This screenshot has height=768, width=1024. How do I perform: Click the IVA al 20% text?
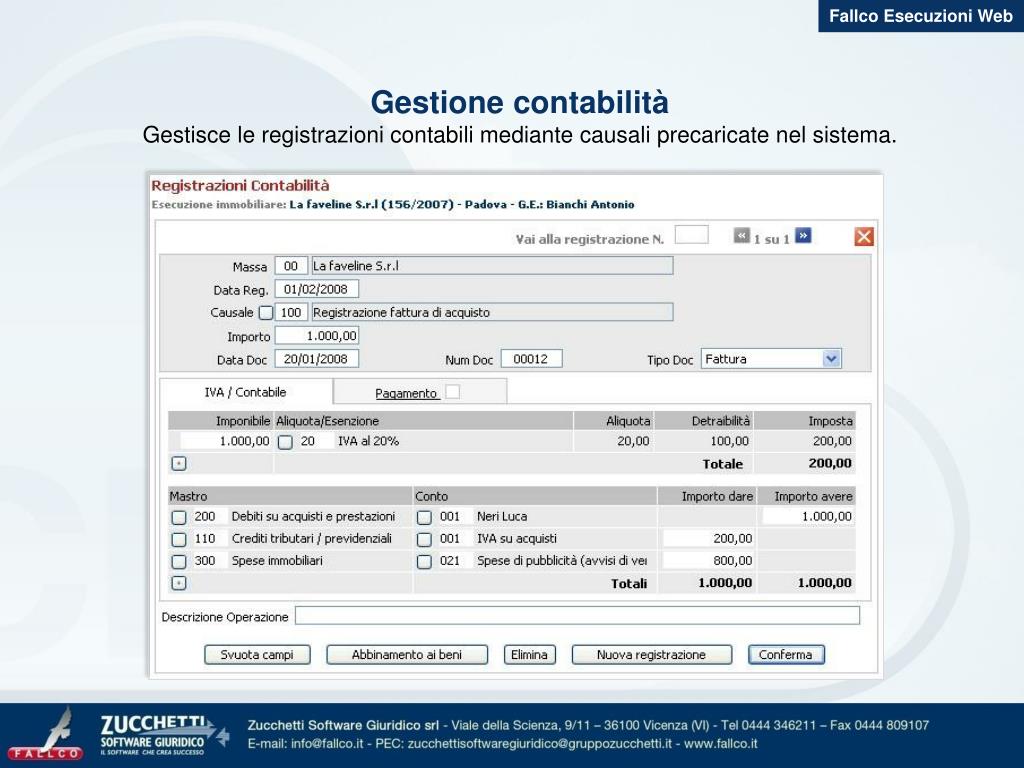pos(368,441)
